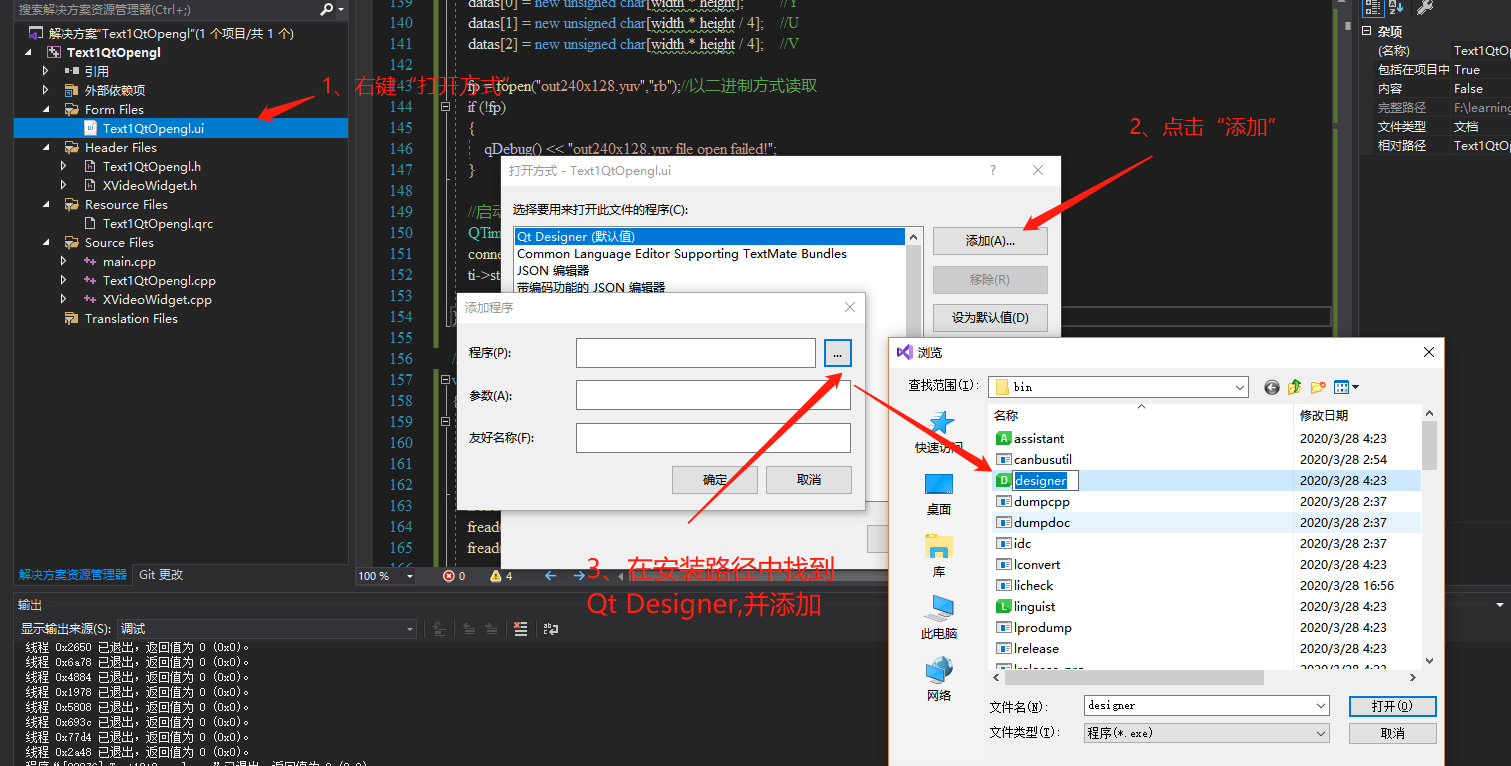Screen dimensions: 1511x766
Task: Collapse the Resource Files folder
Action: pyautogui.click(x=46, y=204)
